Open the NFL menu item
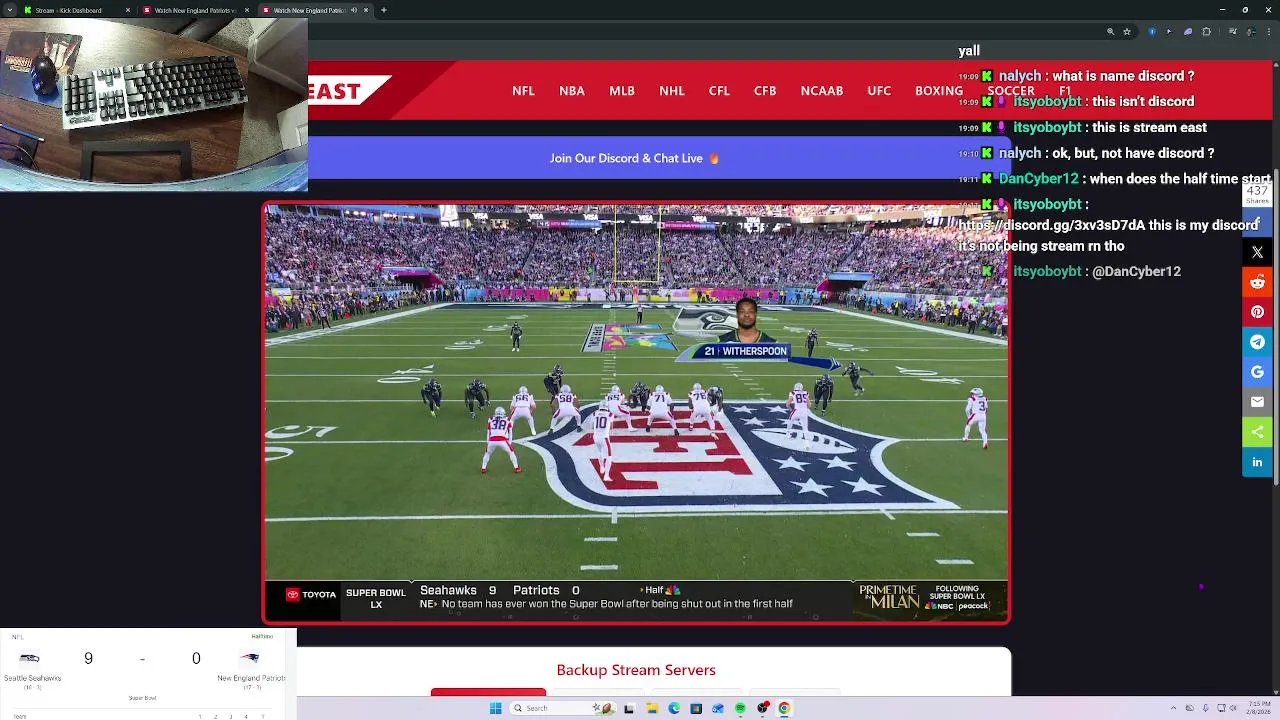The image size is (1280, 720). point(523,91)
